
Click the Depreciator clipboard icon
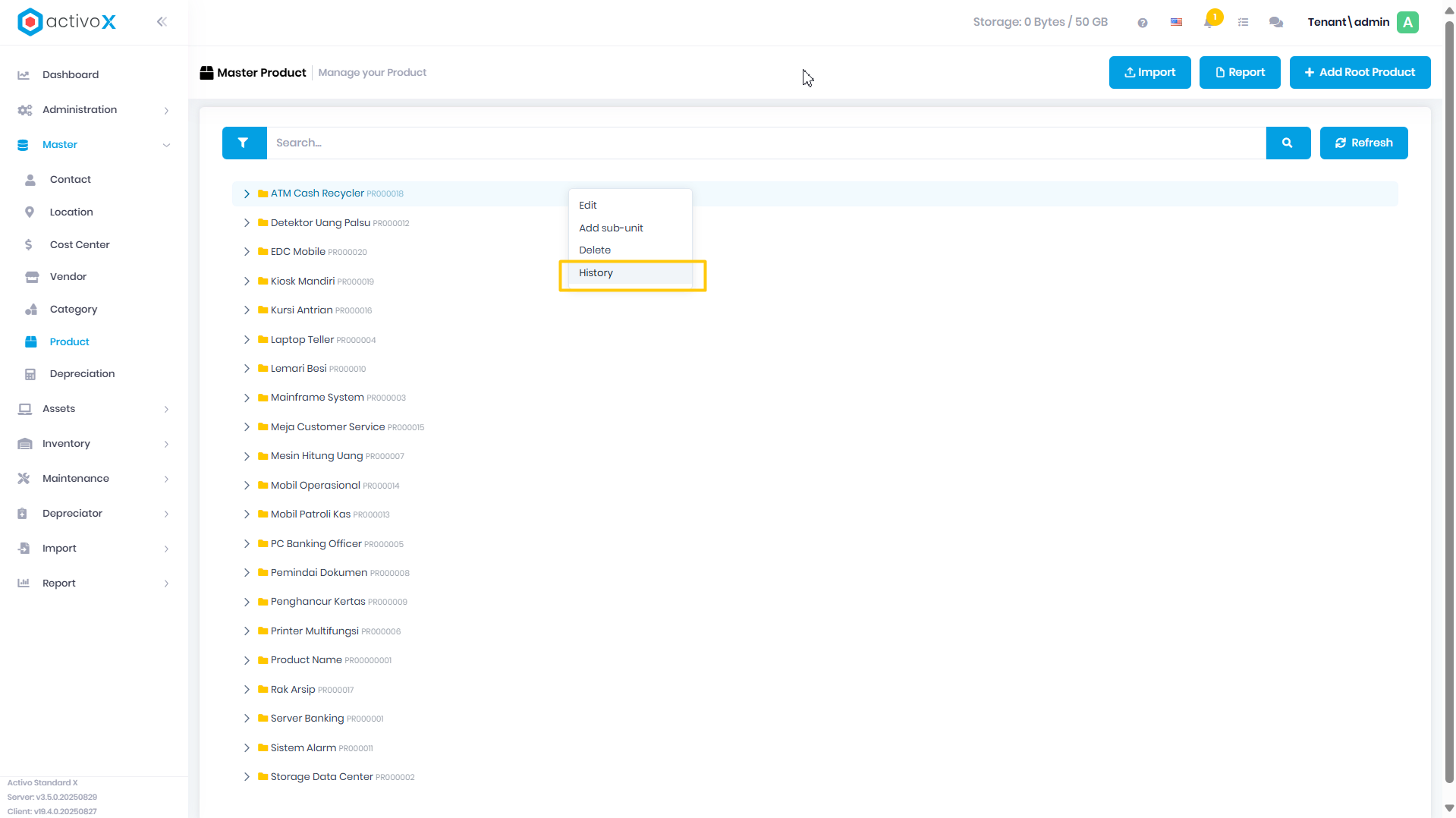coord(23,514)
